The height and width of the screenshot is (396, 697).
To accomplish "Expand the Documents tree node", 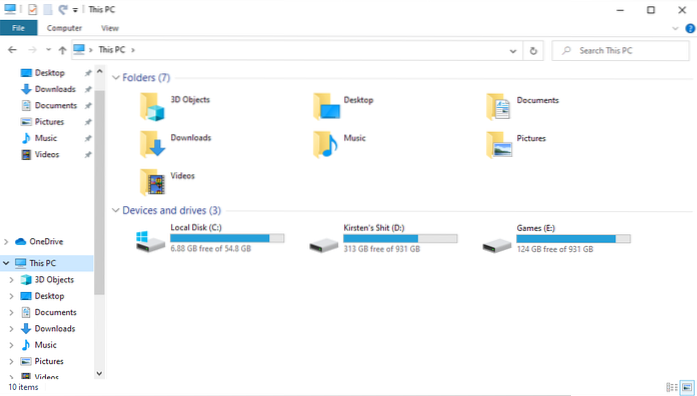I will (12, 312).
